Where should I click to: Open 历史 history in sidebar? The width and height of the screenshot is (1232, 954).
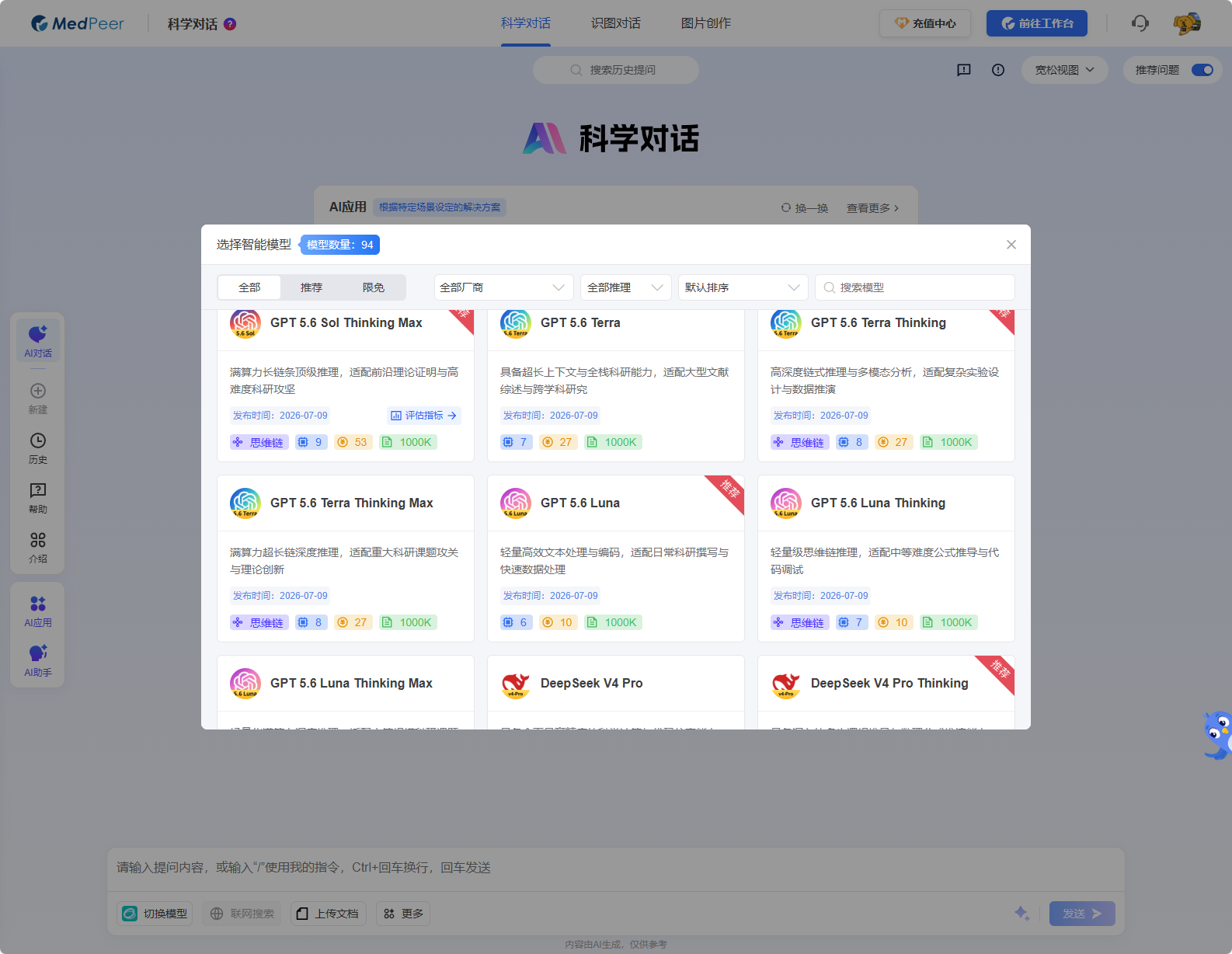38,448
